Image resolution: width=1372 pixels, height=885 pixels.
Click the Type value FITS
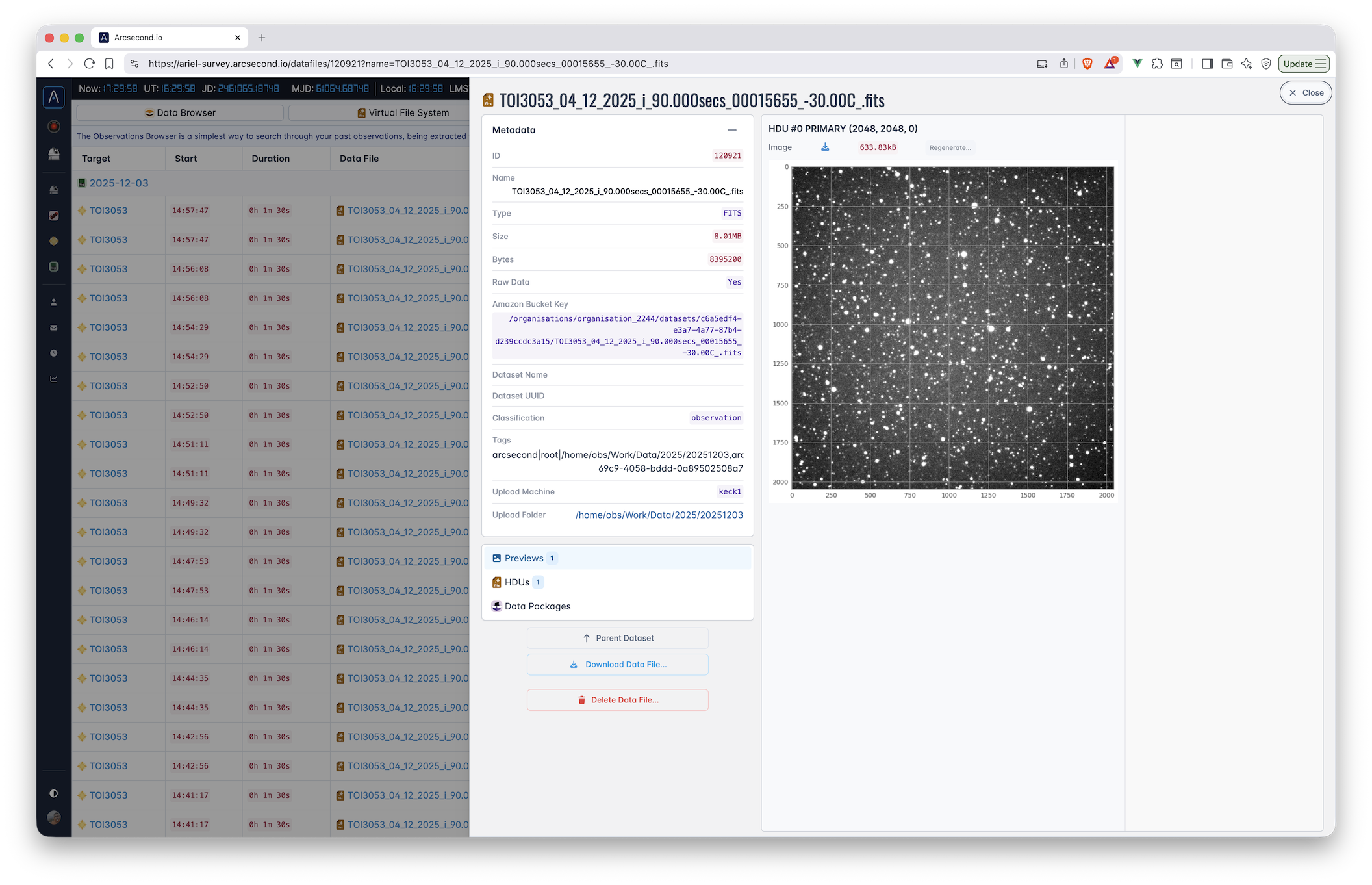tap(732, 213)
